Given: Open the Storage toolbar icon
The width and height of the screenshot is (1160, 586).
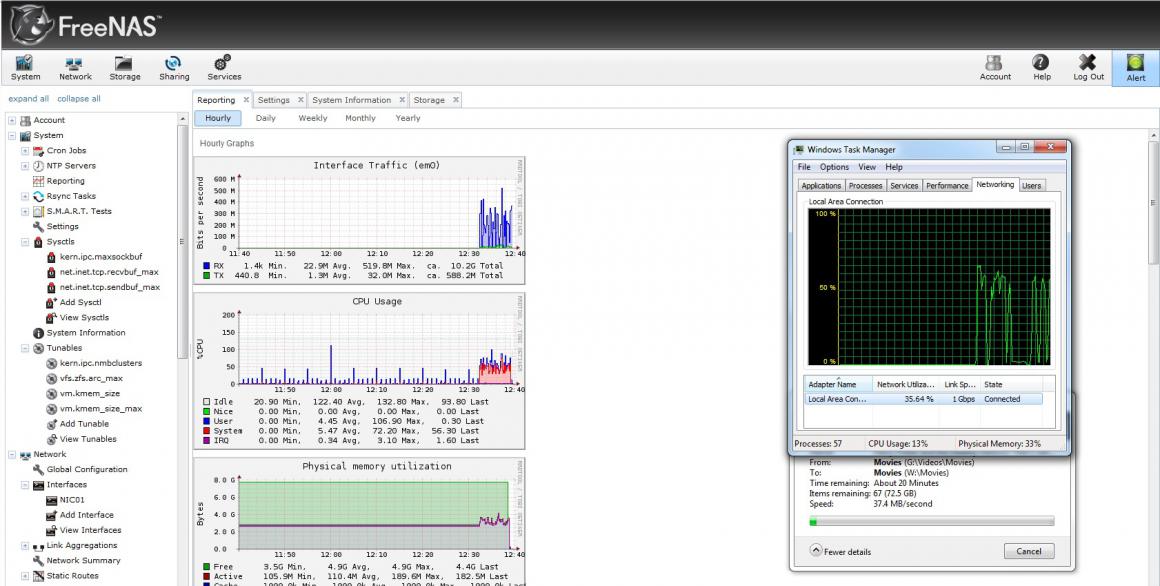Looking at the screenshot, I should [x=124, y=68].
